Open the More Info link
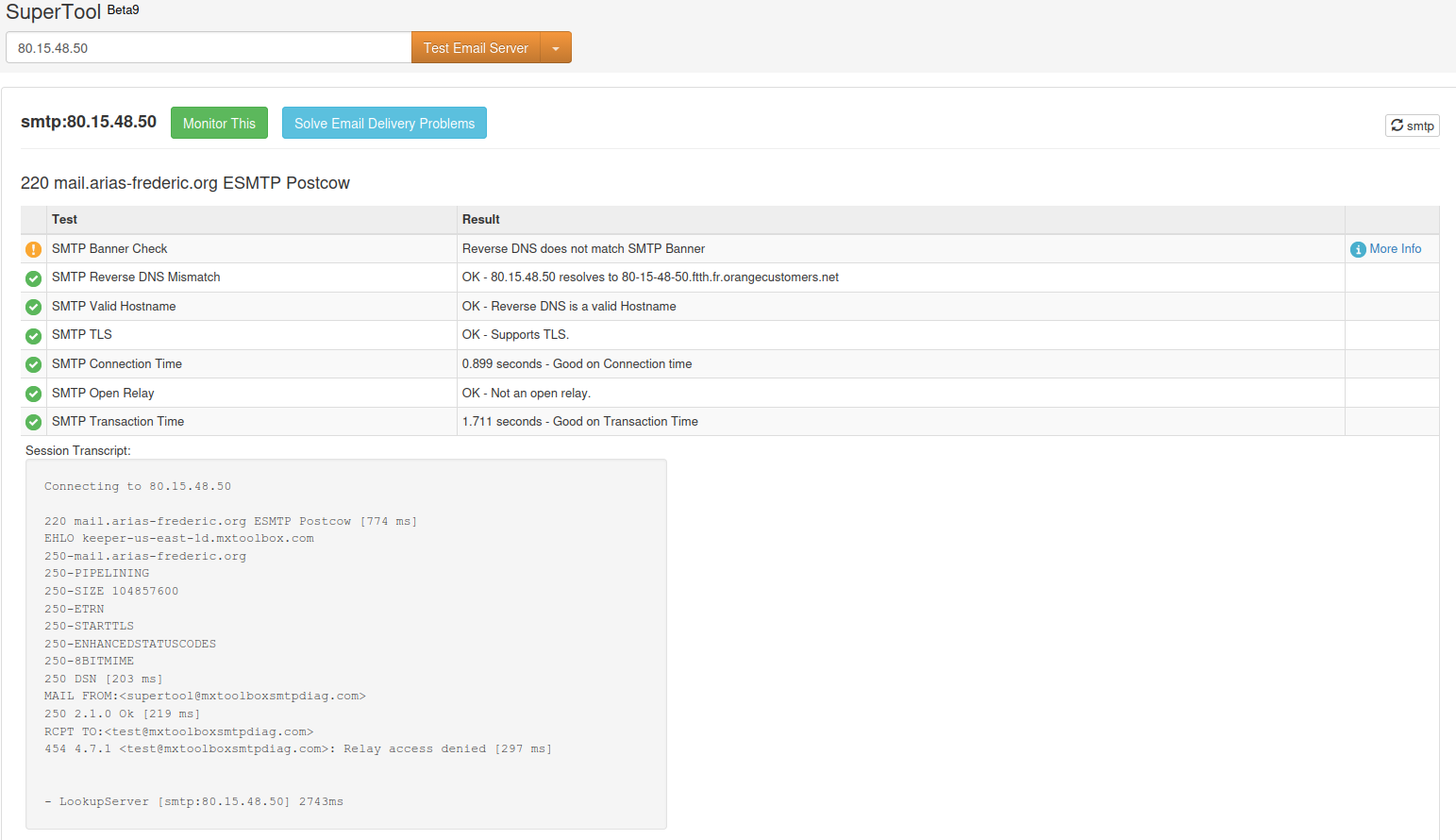Screen dimensions: 1456x840 point(1395,248)
